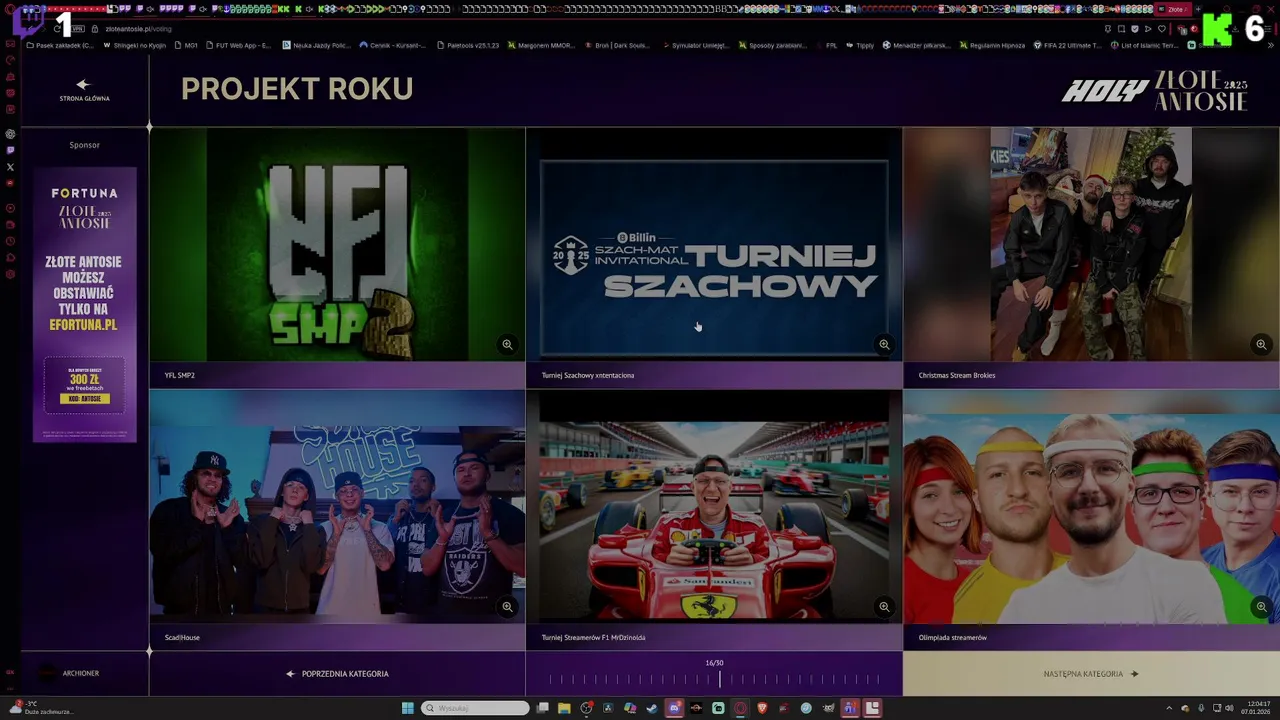Screen dimensions: 1280x720
Task: Vote for YFL SMP2 thumbnail
Action: coord(337,244)
